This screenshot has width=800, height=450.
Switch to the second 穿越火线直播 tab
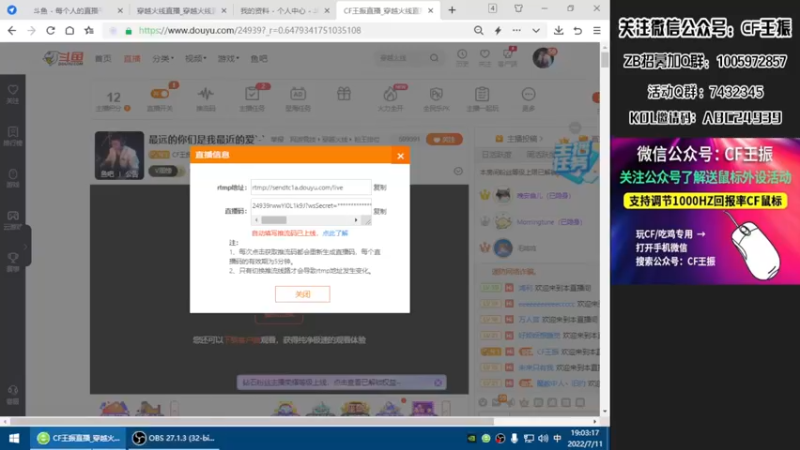(175, 10)
